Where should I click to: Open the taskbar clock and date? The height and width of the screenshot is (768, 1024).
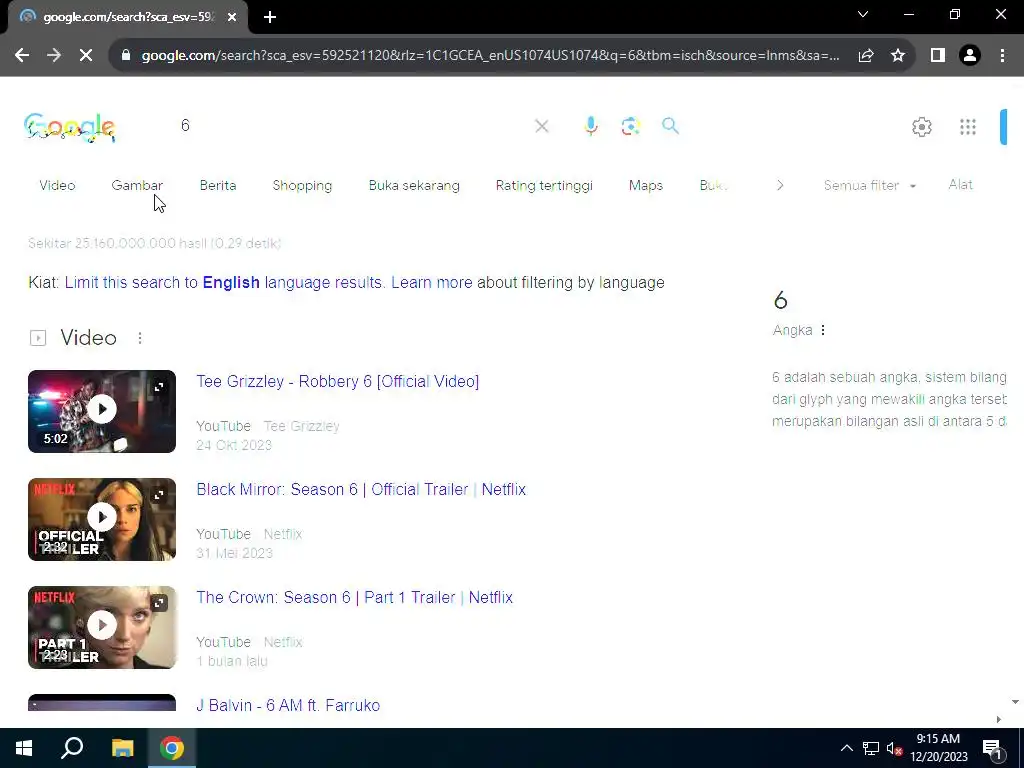938,748
